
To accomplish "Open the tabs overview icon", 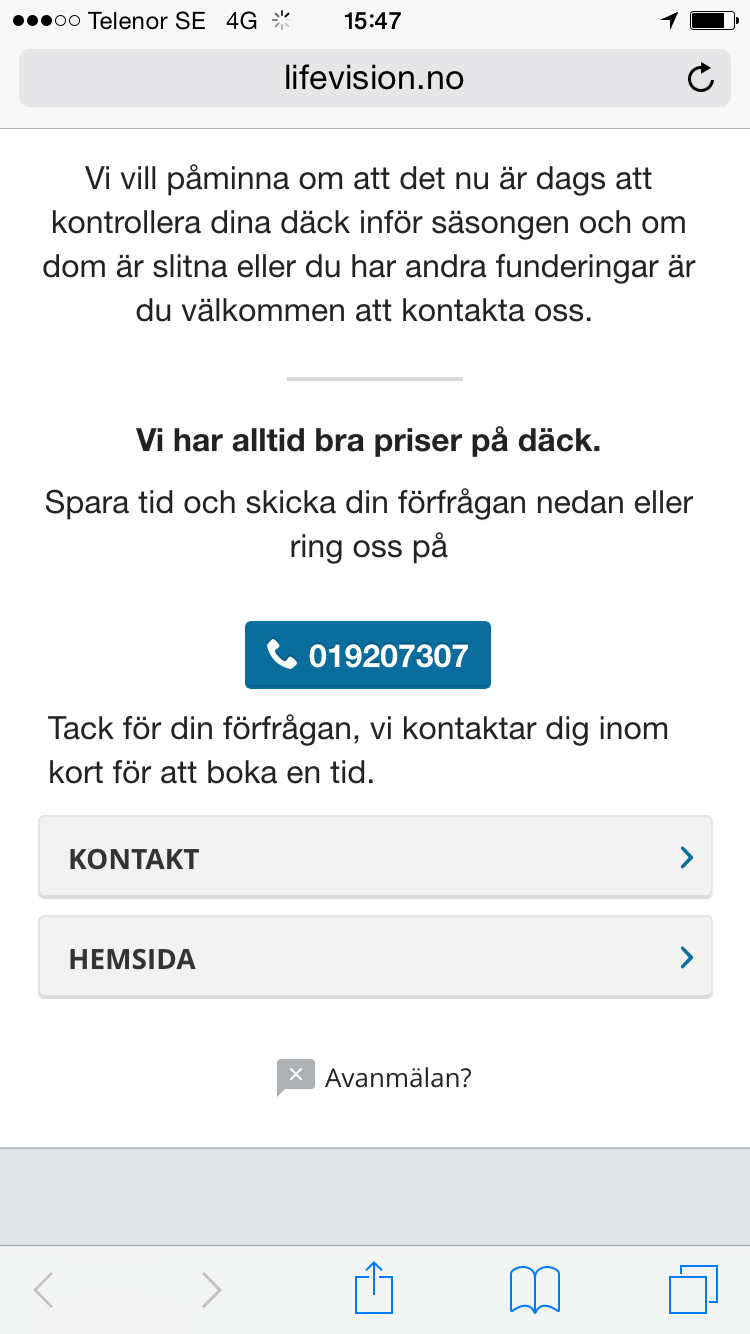I will [693, 1290].
